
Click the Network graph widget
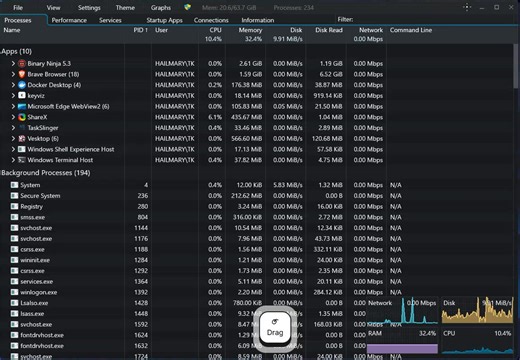(x=402, y=311)
